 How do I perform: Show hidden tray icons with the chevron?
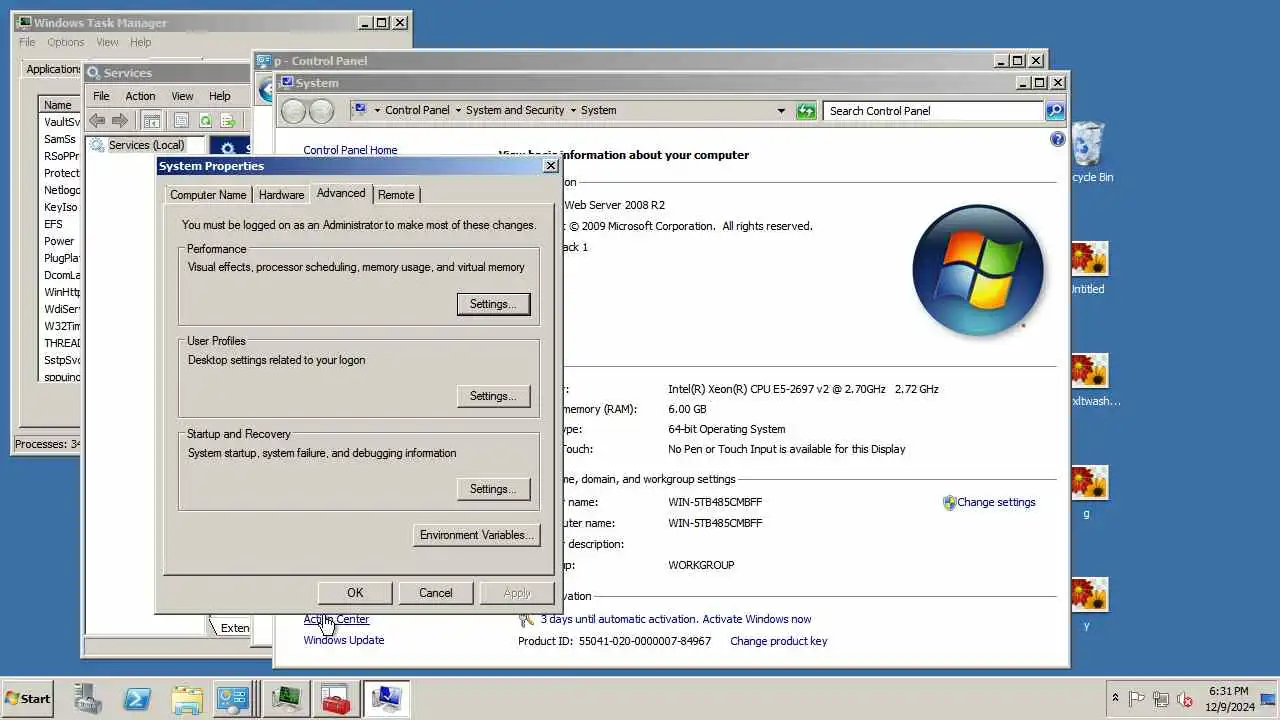(1115, 699)
